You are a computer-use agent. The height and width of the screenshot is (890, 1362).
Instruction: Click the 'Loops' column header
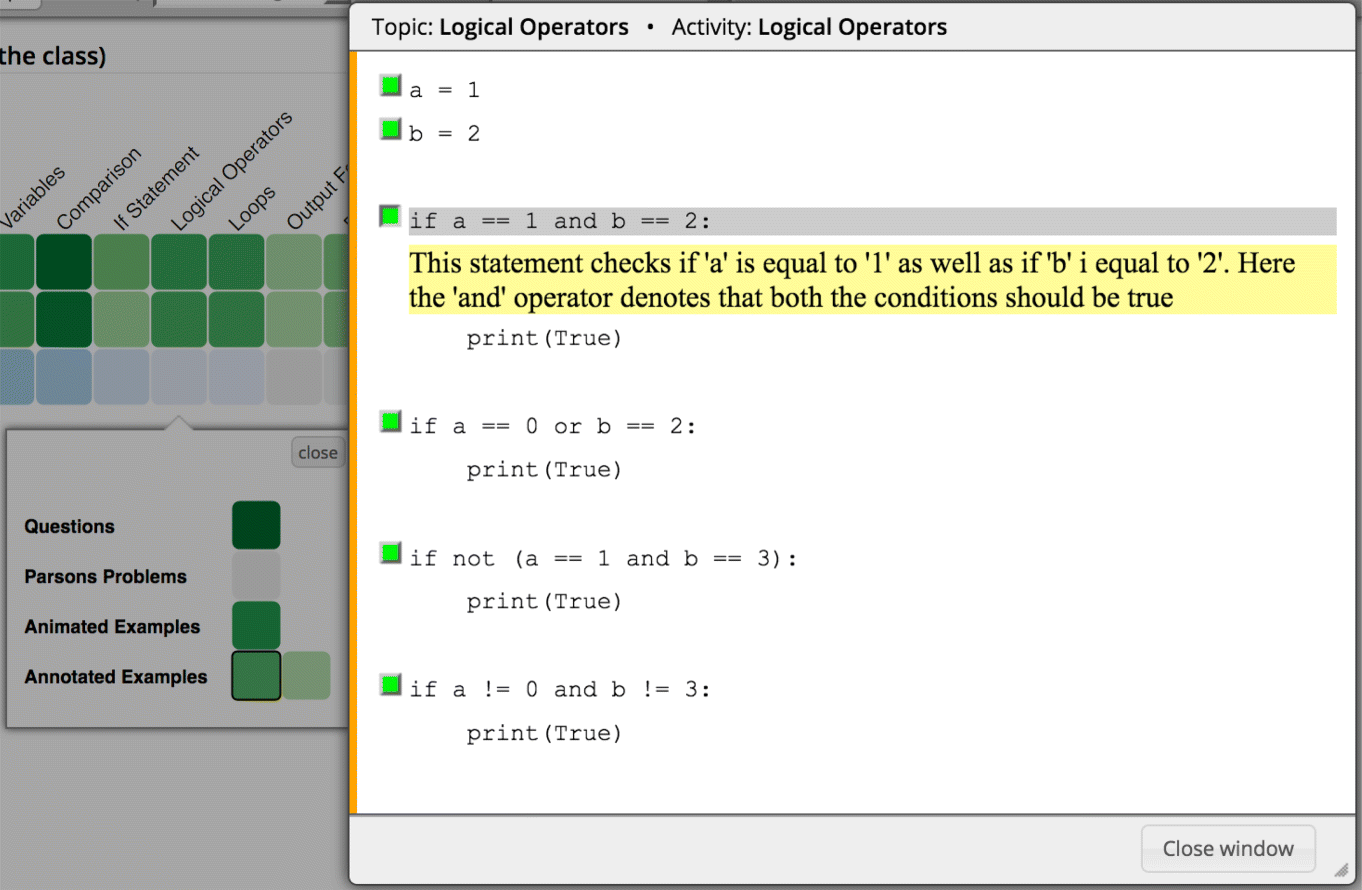(252, 208)
